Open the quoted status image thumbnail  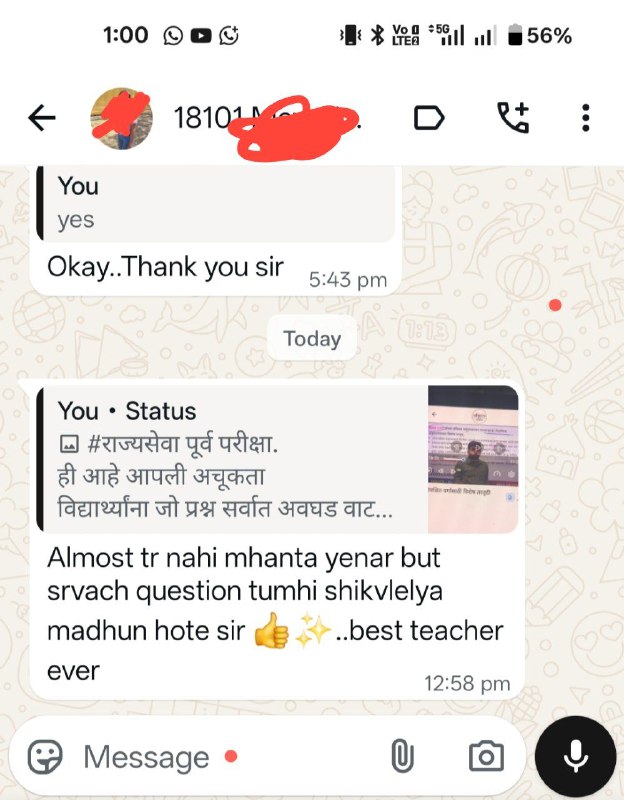click(473, 460)
